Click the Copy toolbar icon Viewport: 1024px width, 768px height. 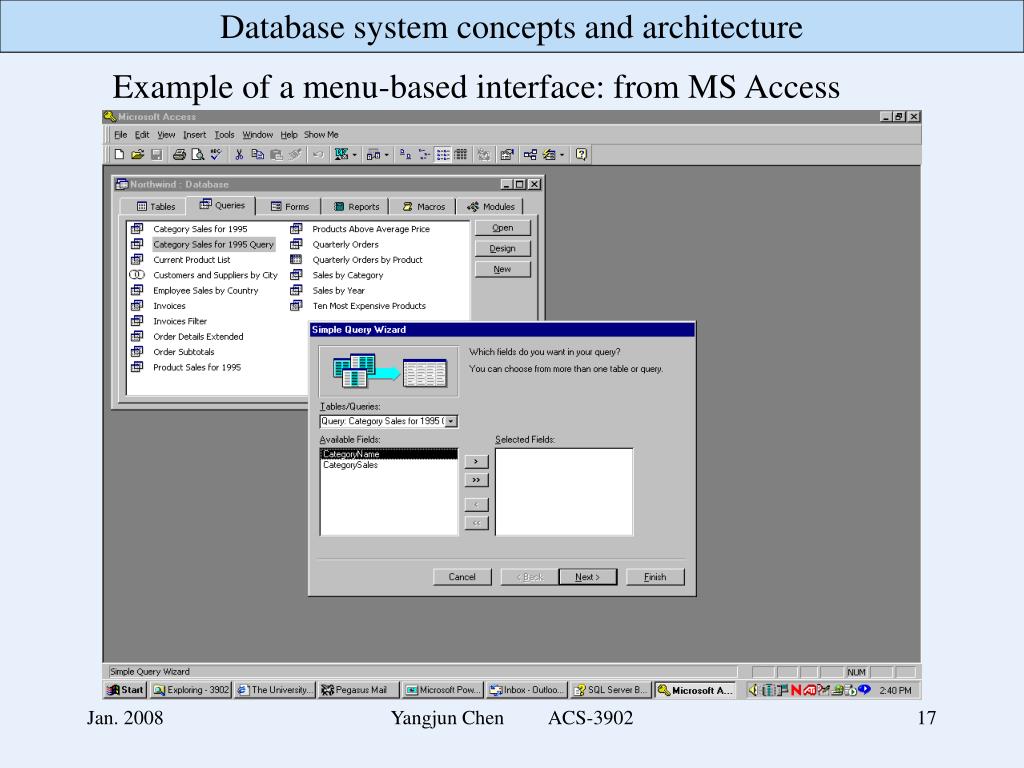tap(257, 155)
